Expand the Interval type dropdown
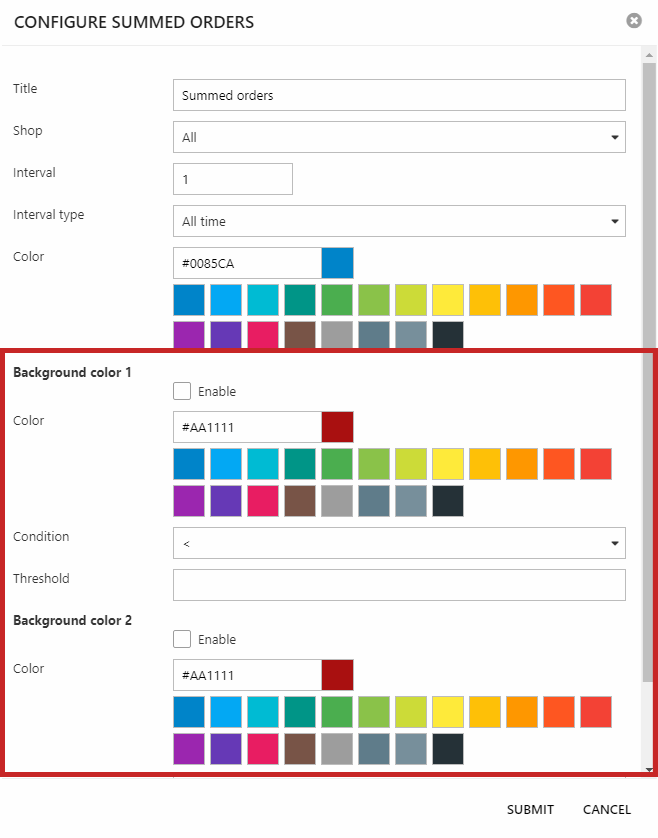Viewport: 658px width, 838px height. (x=399, y=221)
